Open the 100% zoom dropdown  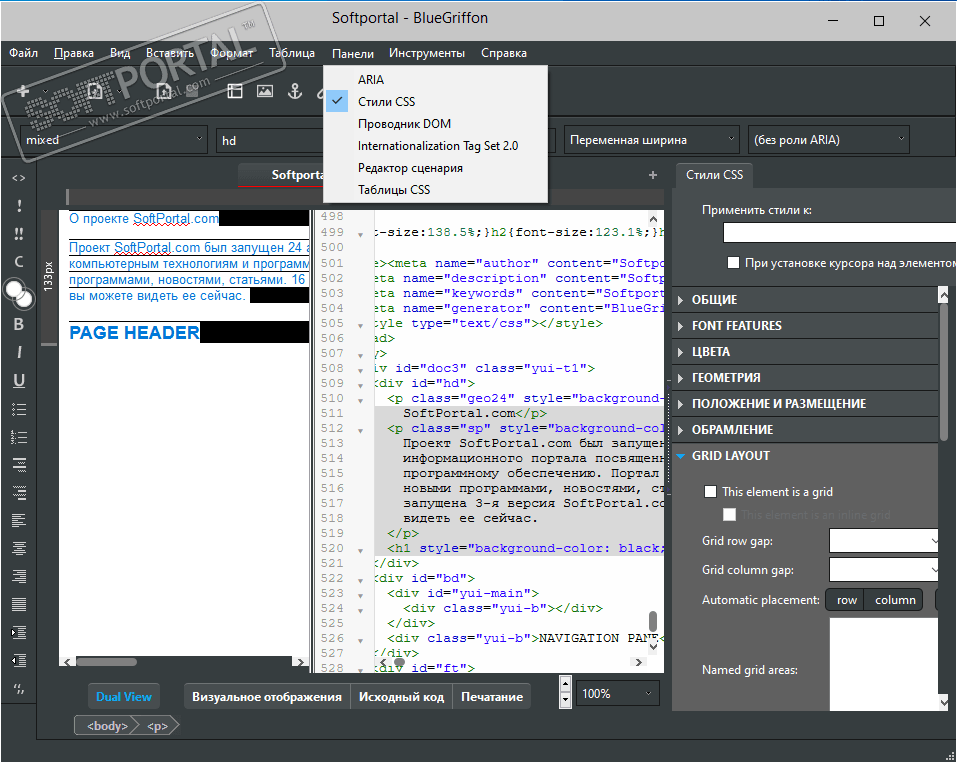click(618, 694)
